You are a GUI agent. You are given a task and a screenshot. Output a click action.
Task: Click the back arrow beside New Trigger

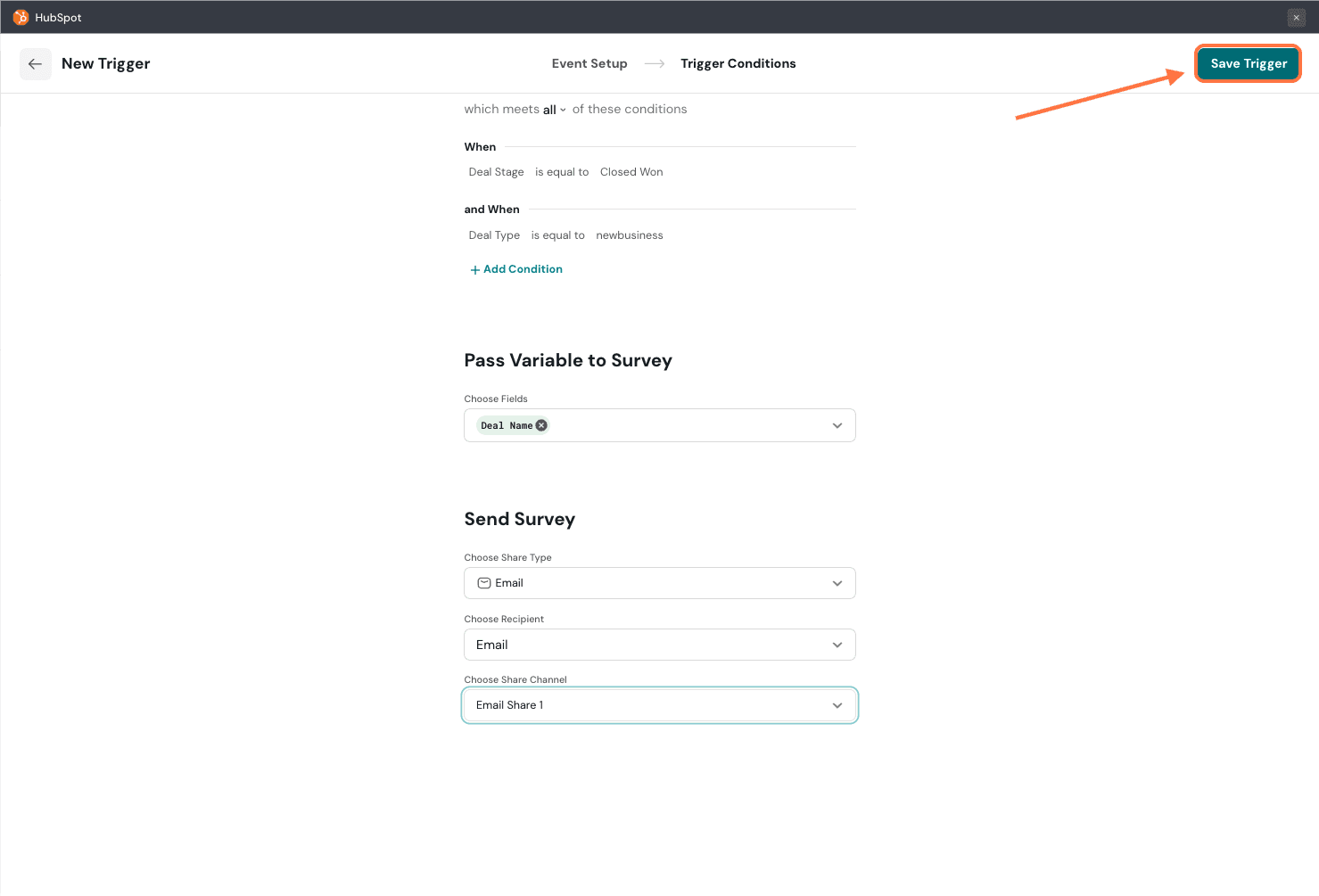(36, 64)
